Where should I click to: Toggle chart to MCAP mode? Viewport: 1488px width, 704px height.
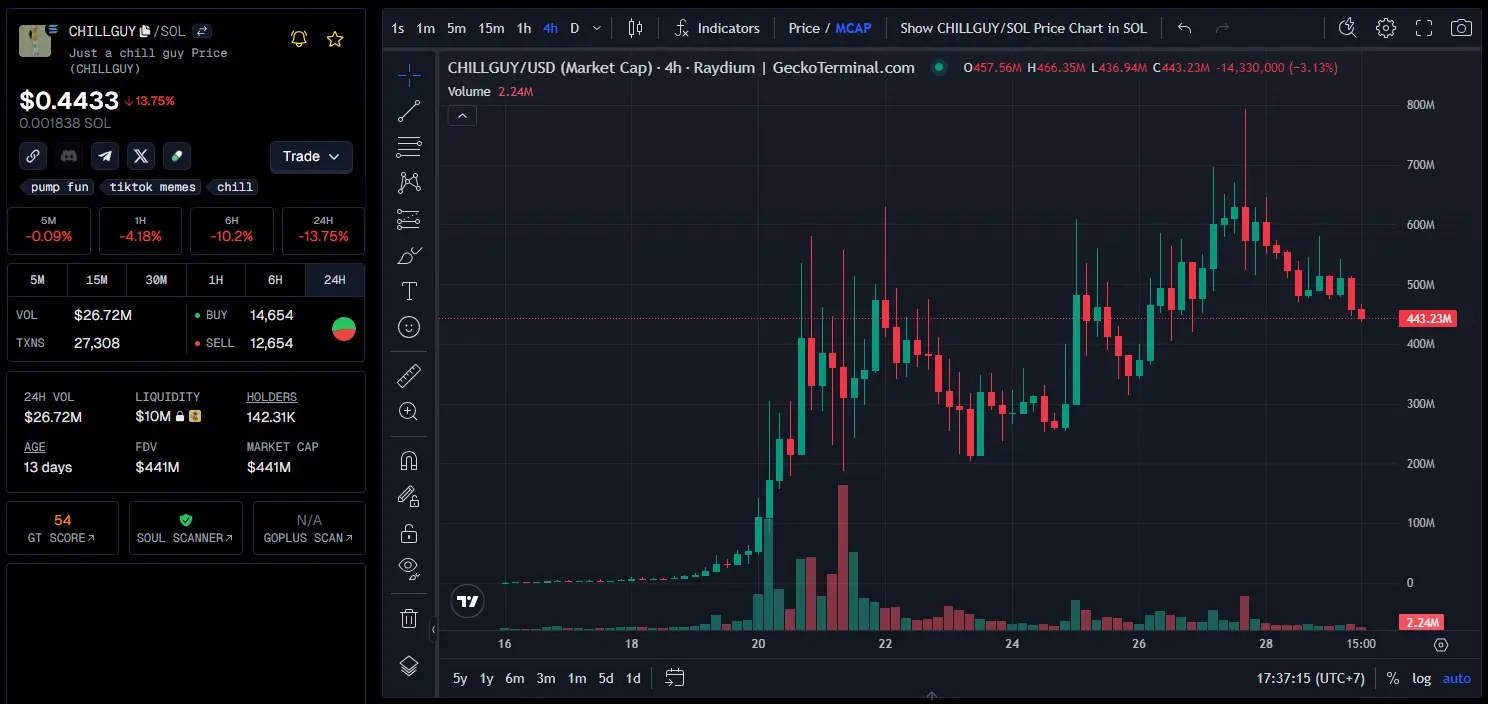pos(853,28)
